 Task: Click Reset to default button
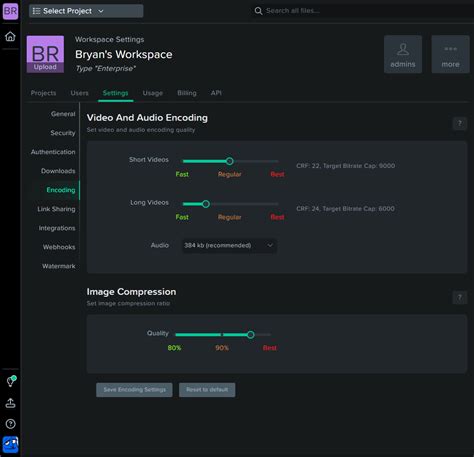click(x=207, y=390)
